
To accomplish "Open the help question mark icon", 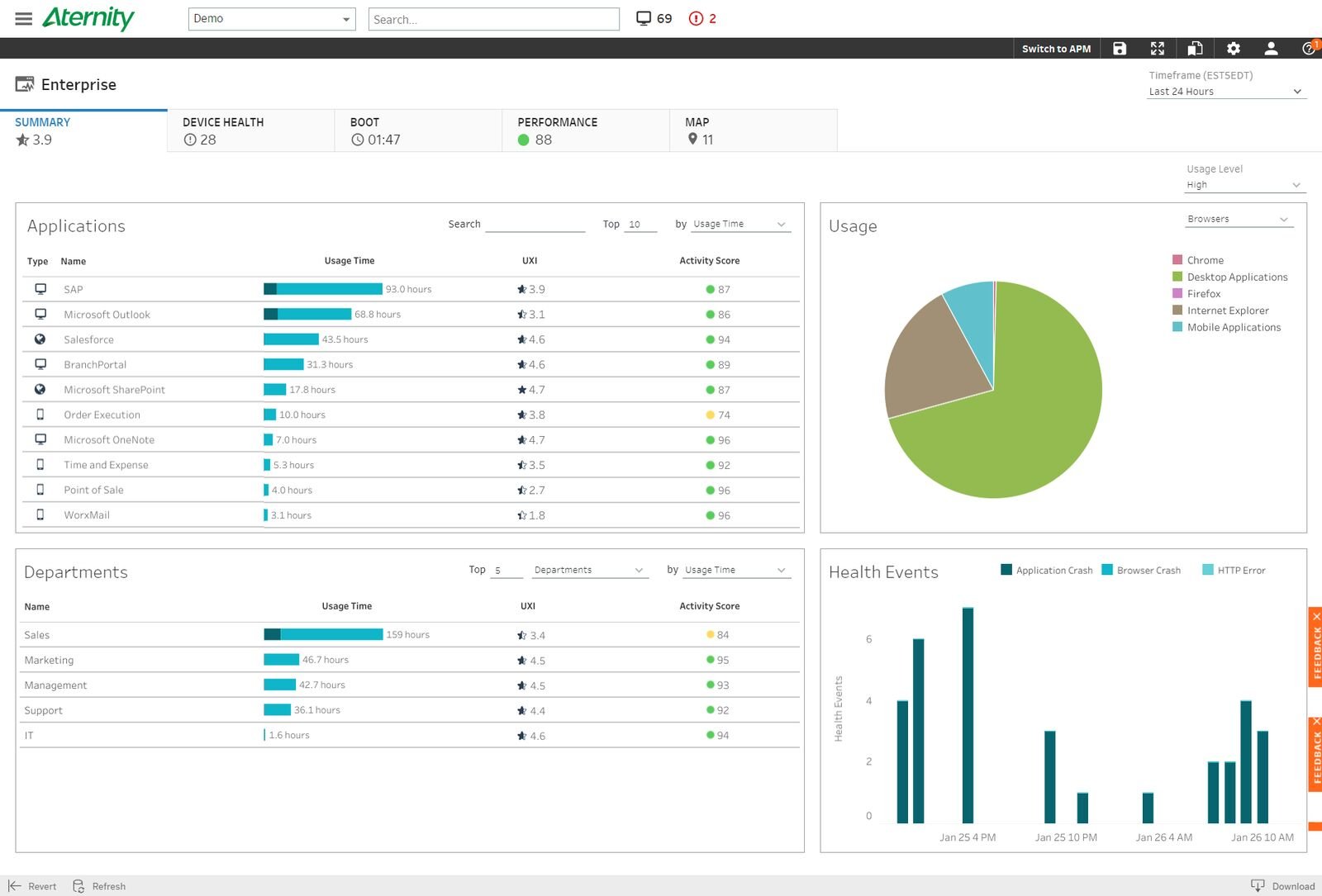I will pyautogui.click(x=1309, y=49).
